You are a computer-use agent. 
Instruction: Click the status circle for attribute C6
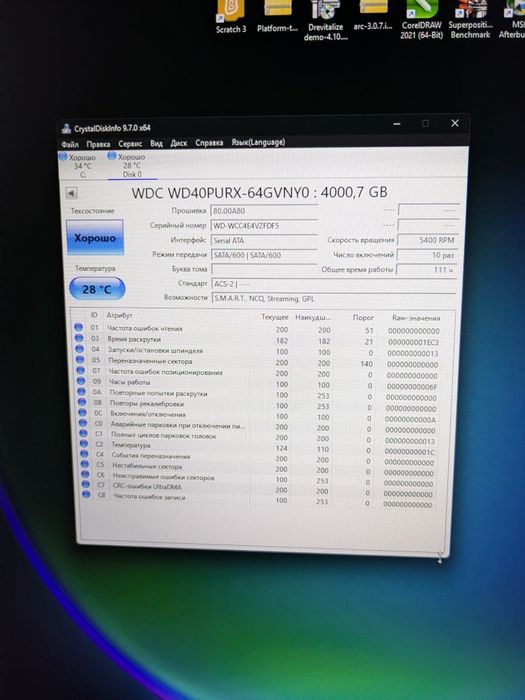tap(85, 474)
